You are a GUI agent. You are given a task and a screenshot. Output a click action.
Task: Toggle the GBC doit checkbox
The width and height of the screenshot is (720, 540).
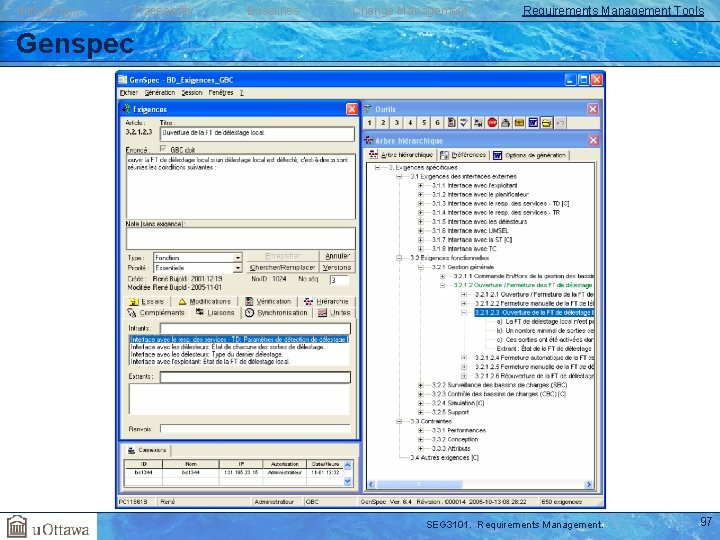pos(163,149)
